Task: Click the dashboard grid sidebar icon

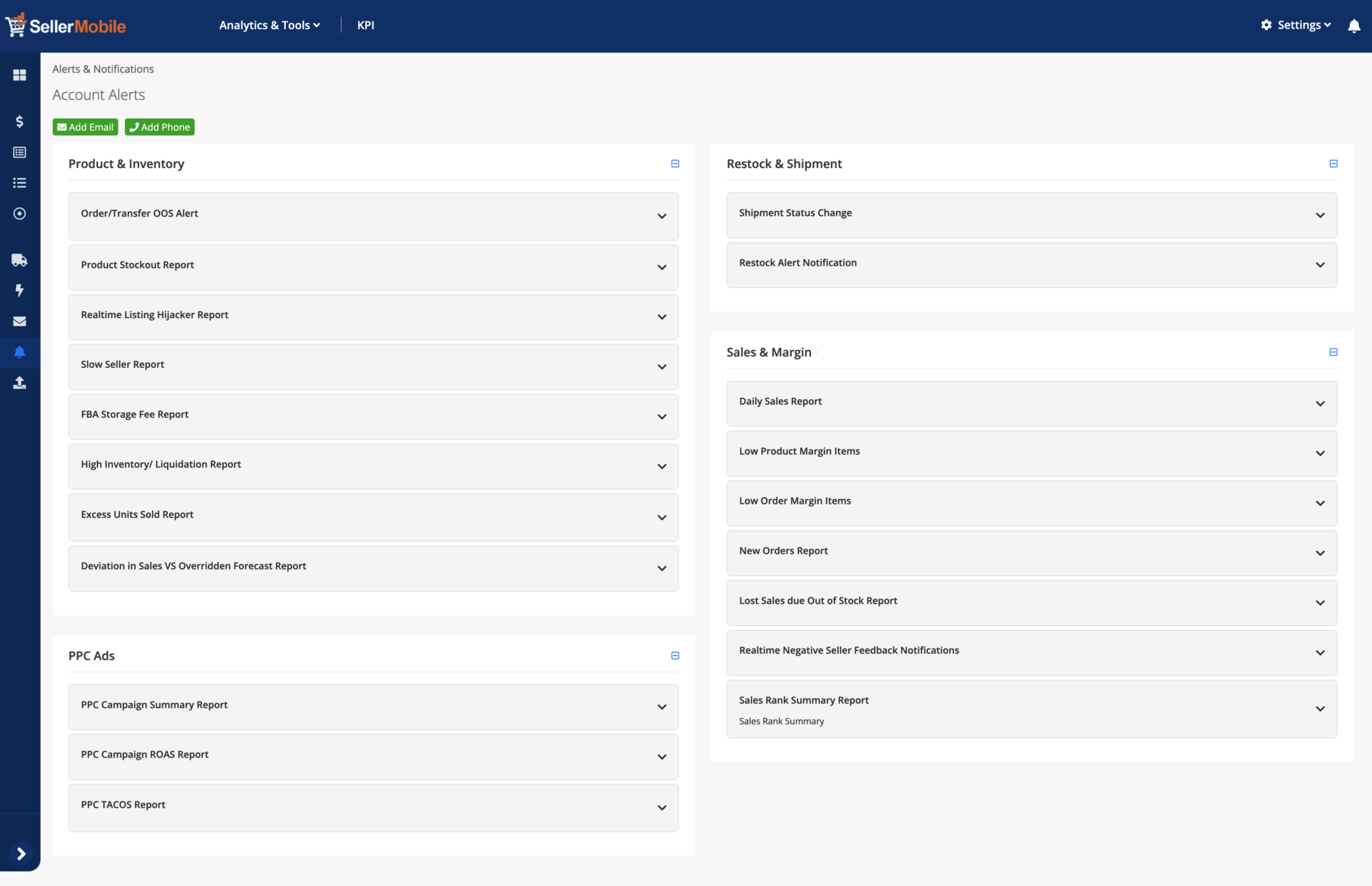Action: point(19,75)
